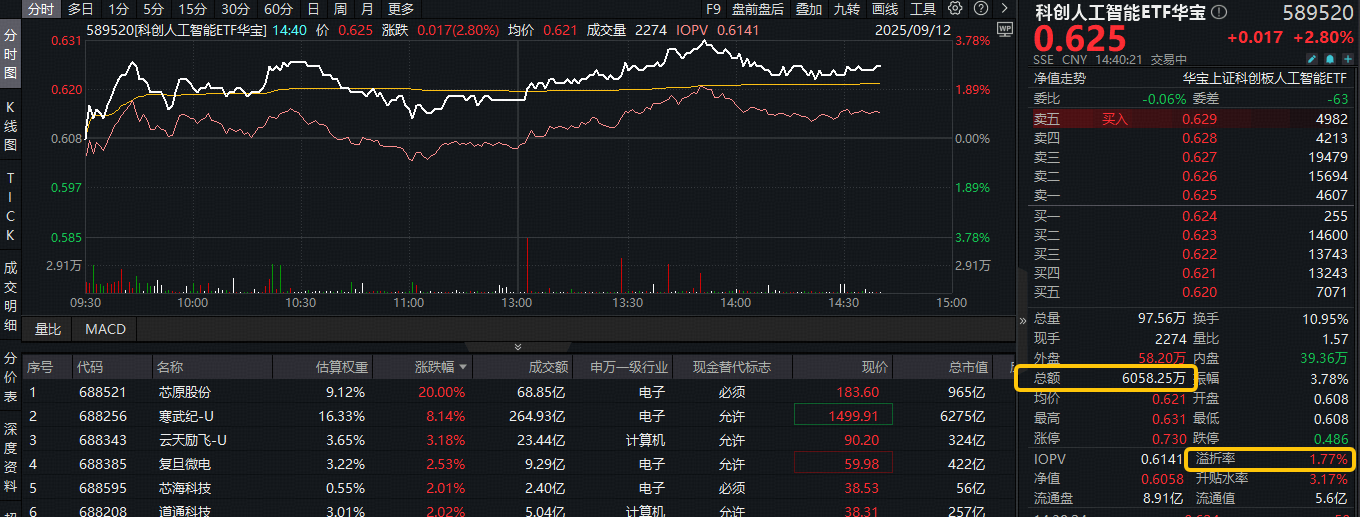Open K线图 in the left sidebar
This screenshot has height=517, width=1360.
point(11,125)
